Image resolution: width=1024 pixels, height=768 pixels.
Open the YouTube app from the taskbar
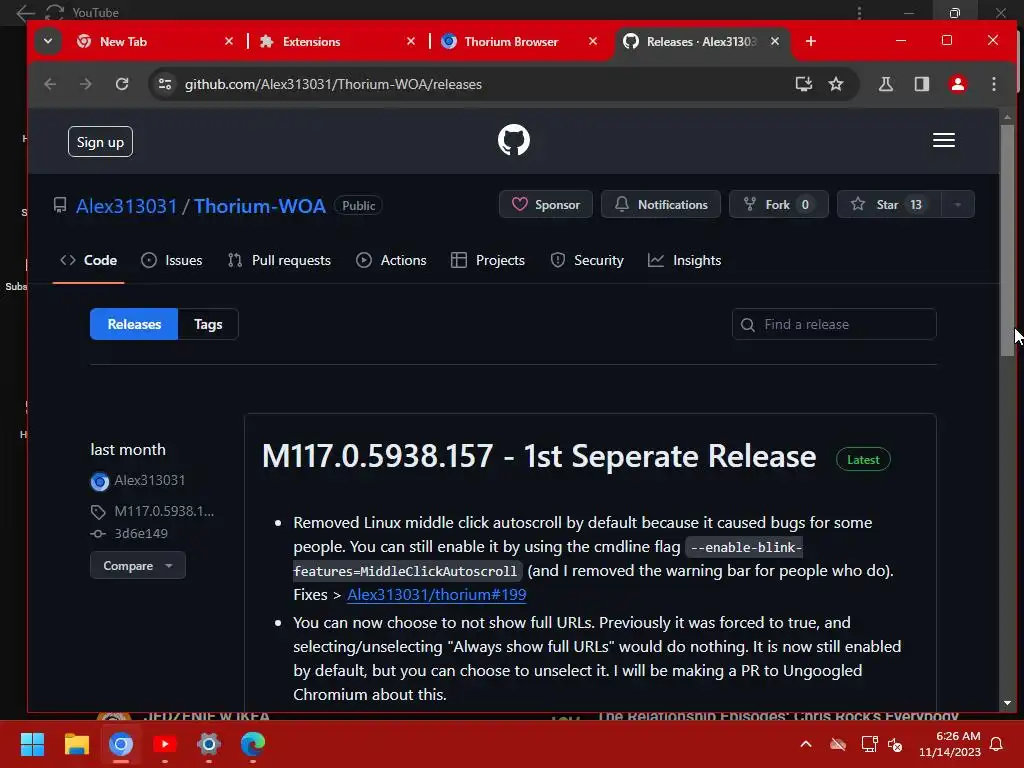pyautogui.click(x=165, y=744)
